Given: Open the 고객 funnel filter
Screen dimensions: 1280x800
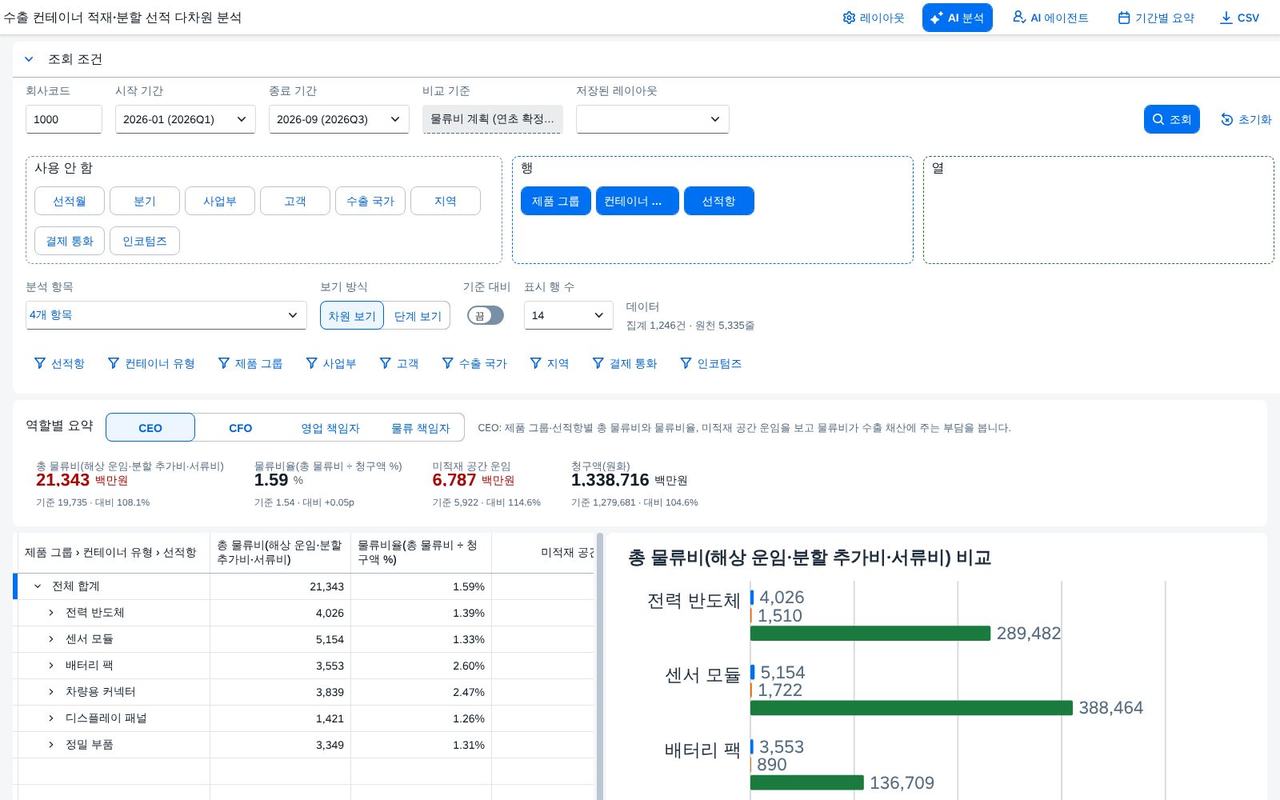Looking at the screenshot, I should (x=399, y=364).
